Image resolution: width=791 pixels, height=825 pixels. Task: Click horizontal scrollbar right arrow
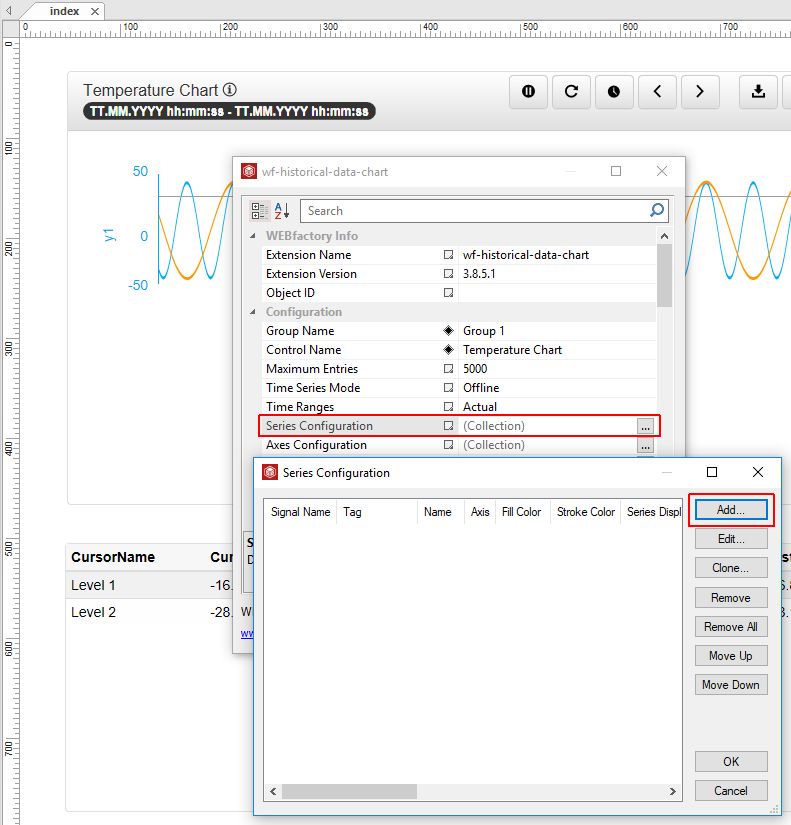673,791
